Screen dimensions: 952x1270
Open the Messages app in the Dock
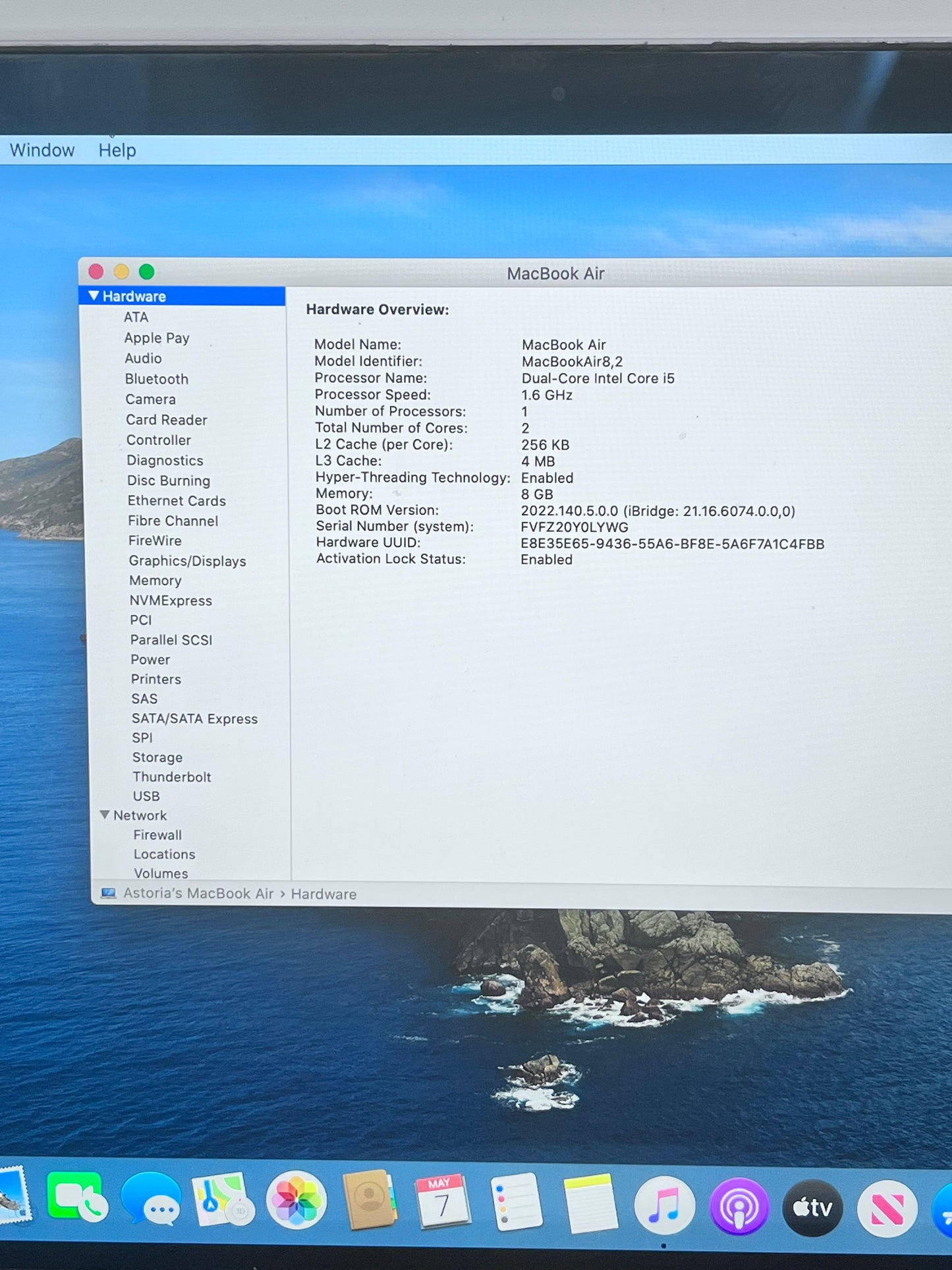(x=151, y=1199)
